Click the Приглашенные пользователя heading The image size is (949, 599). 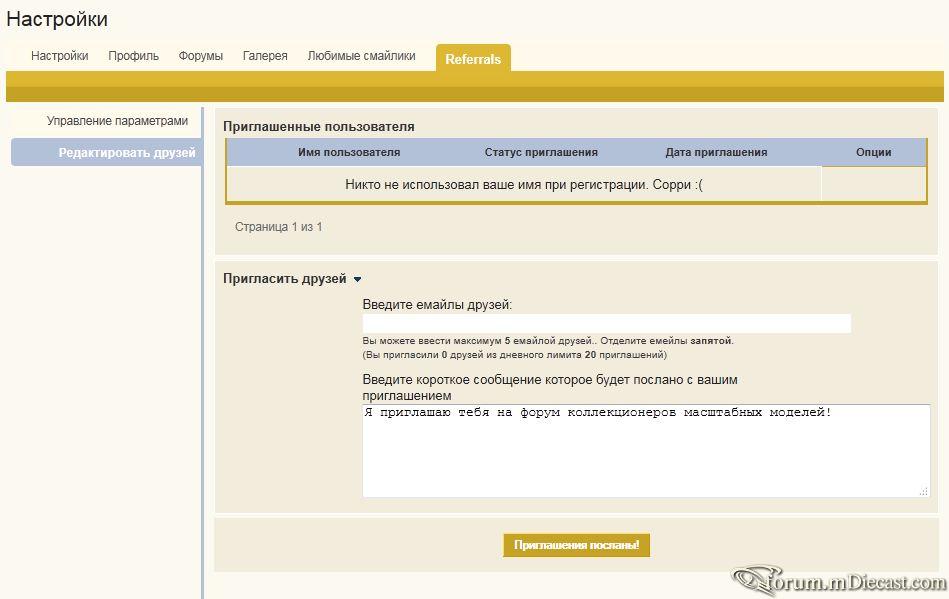click(318, 126)
